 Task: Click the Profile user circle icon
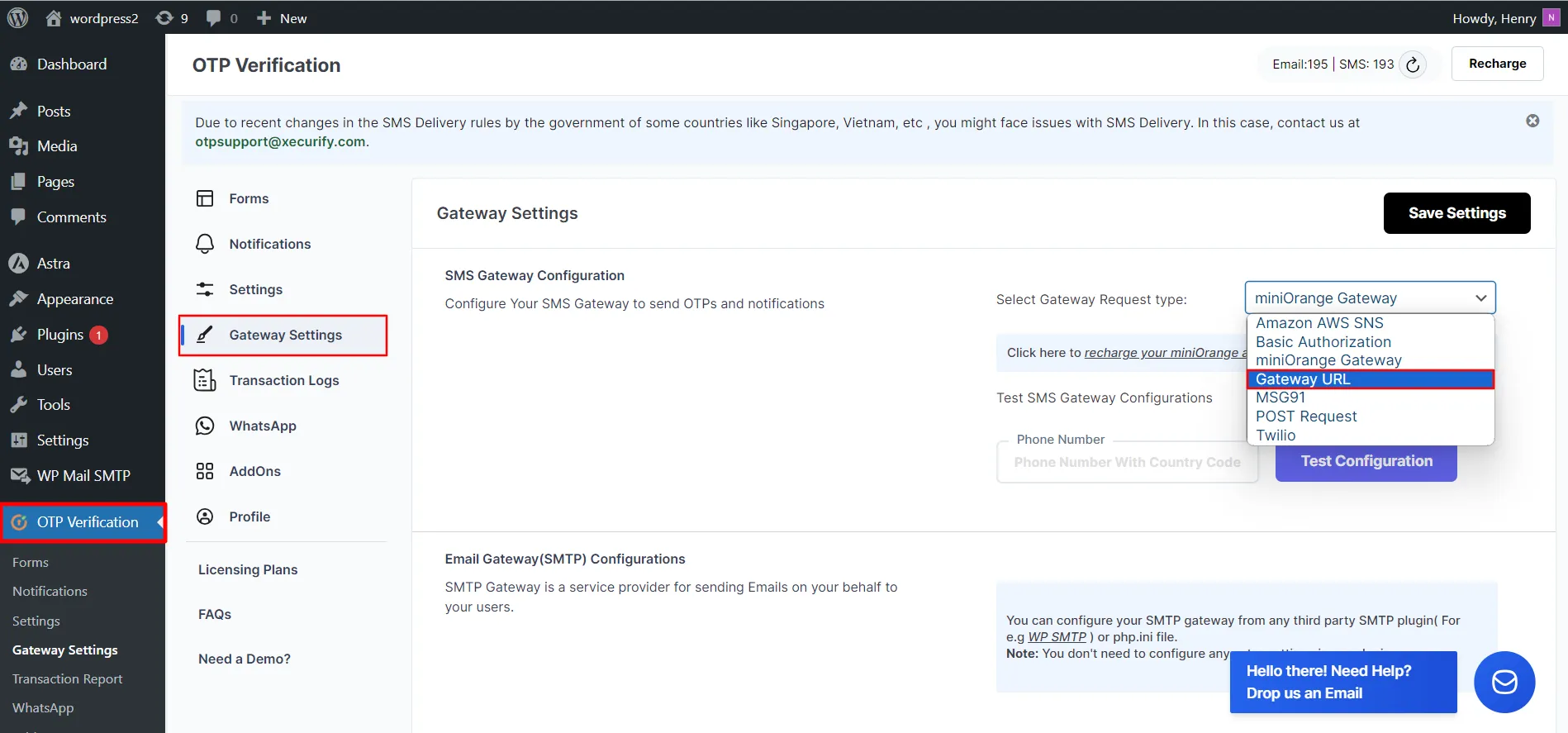coord(205,516)
